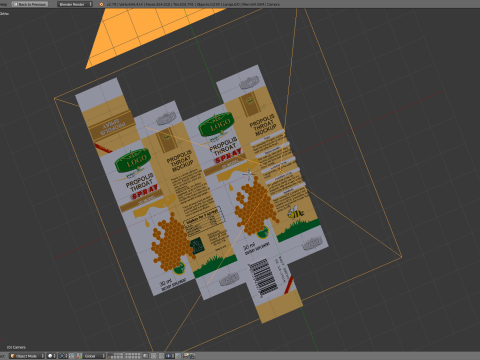Viewport: 480px width, 360px height.
Task: Toggle the 3D manipulator axes icon
Action: pos(79,356)
